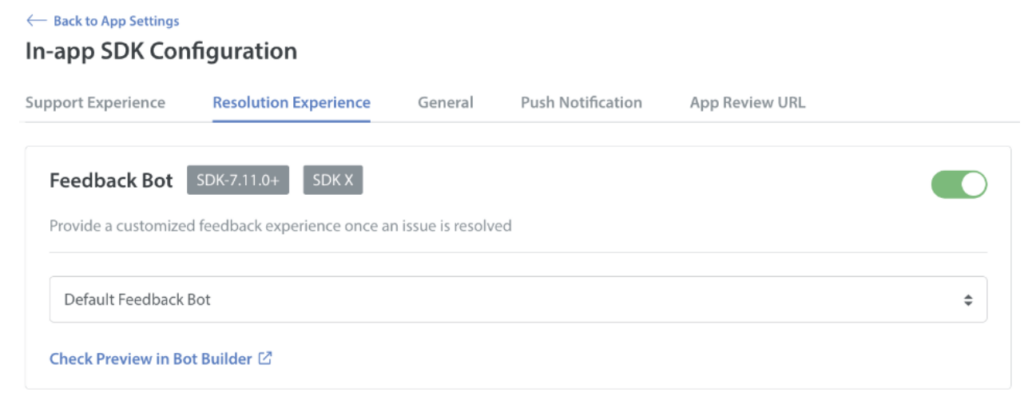Switch to the Support Experience tab
The width and height of the screenshot is (1024, 396).
pyautogui.click(x=95, y=103)
